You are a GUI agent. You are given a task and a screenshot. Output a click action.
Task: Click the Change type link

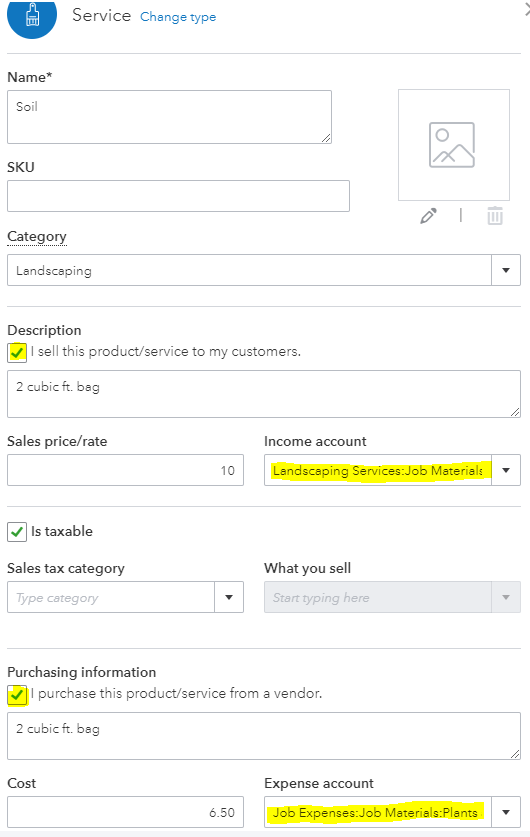(x=178, y=17)
